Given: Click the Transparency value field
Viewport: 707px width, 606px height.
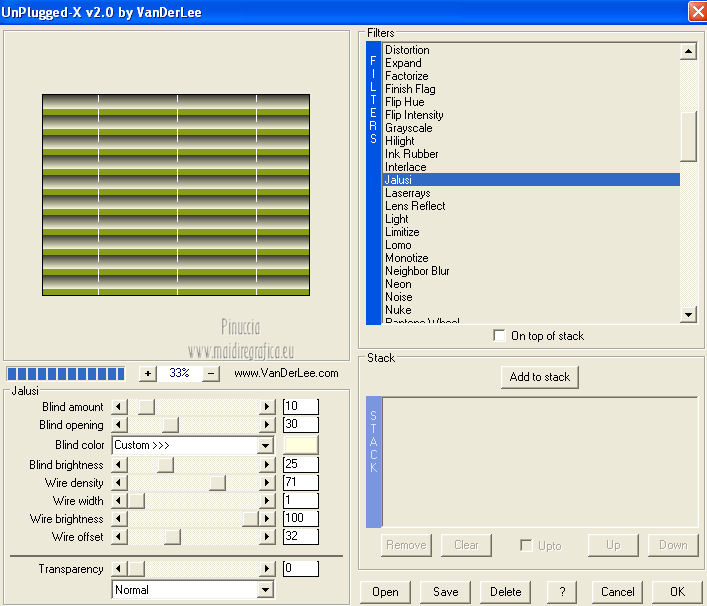Looking at the screenshot, I should point(301,568).
